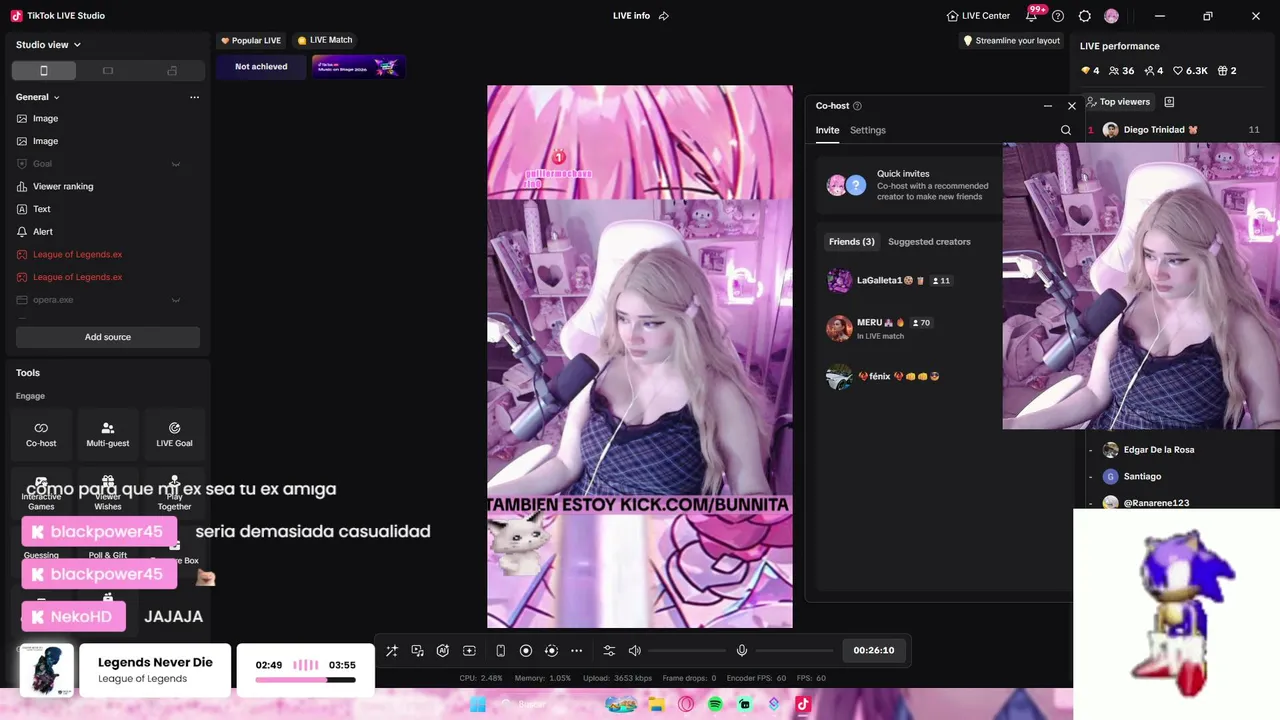Close the Co-host panel
1280x720 pixels.
1072,106
